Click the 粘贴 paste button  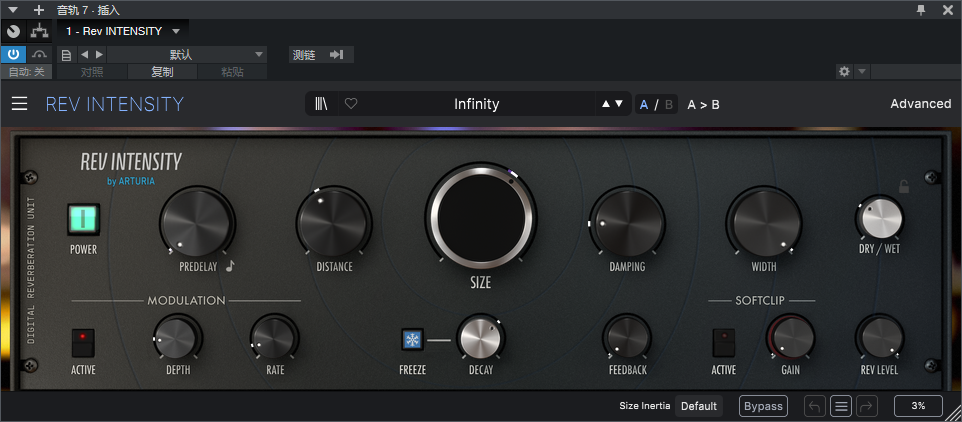pyautogui.click(x=233, y=72)
